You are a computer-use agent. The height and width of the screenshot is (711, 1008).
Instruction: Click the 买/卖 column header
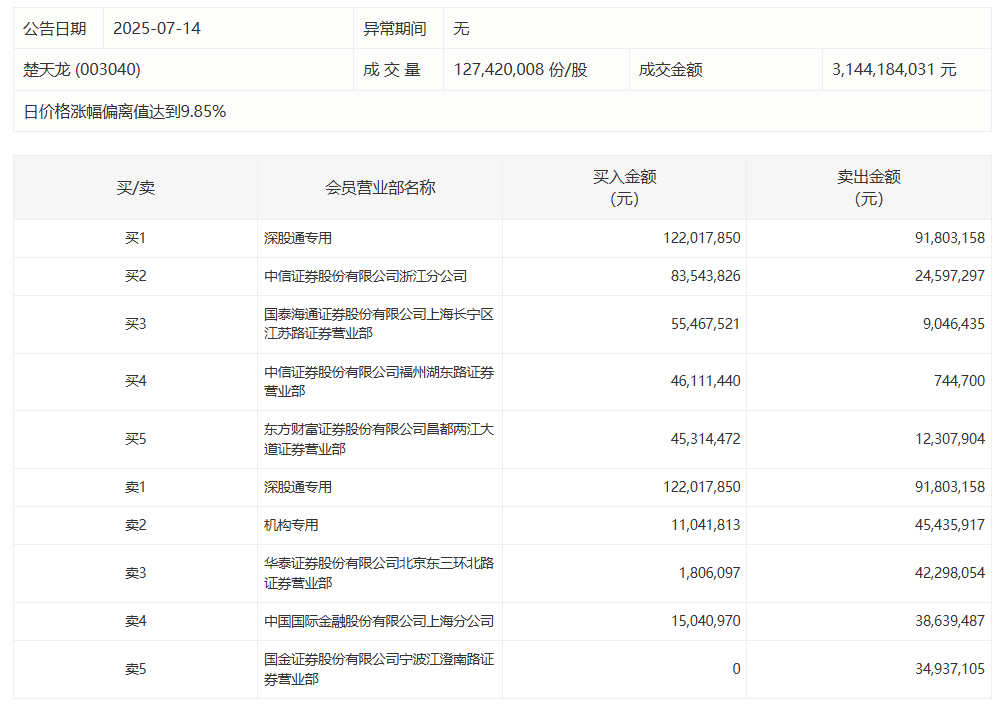[x=136, y=188]
